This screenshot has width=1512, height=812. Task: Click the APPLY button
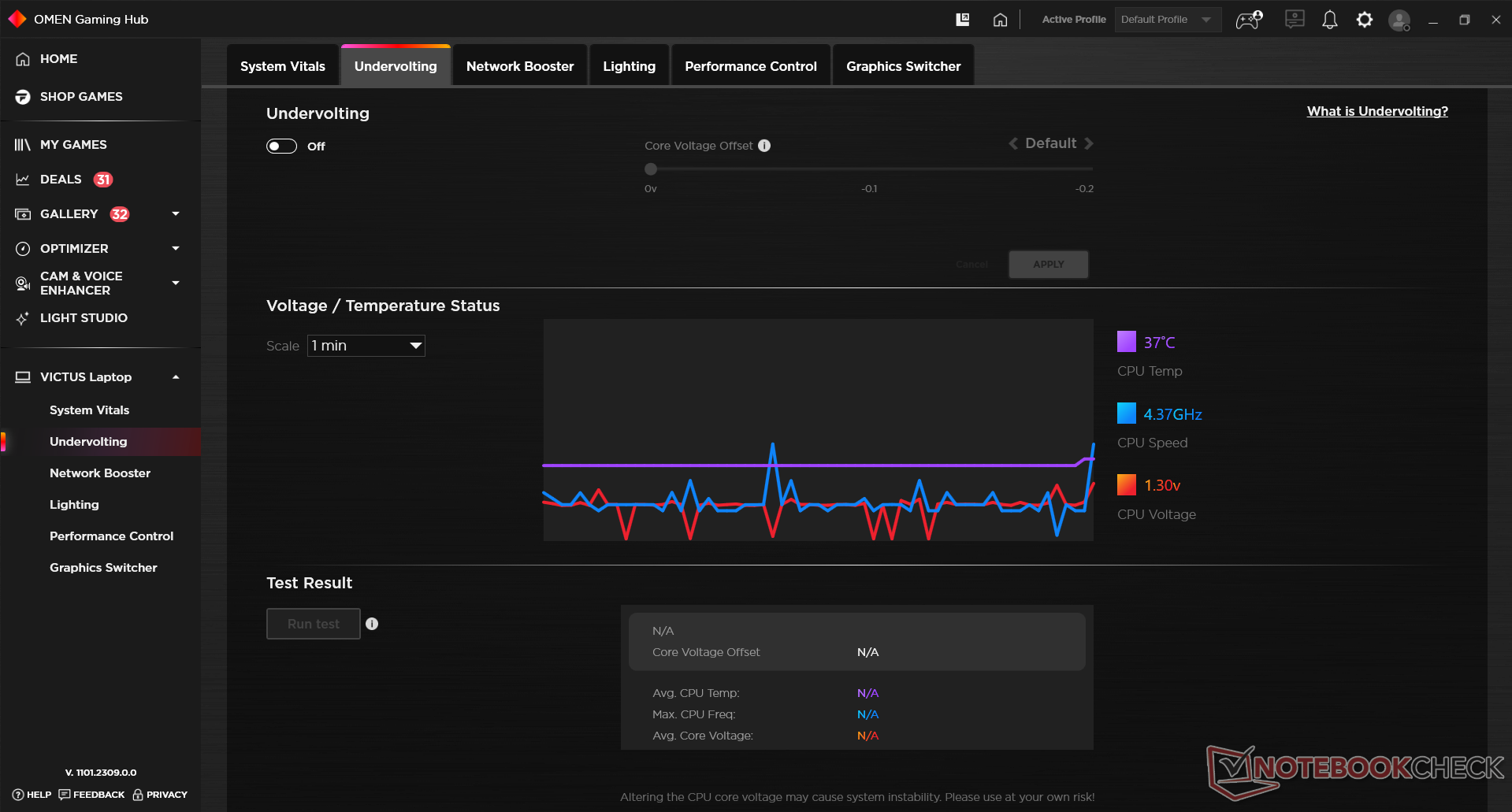tap(1049, 265)
